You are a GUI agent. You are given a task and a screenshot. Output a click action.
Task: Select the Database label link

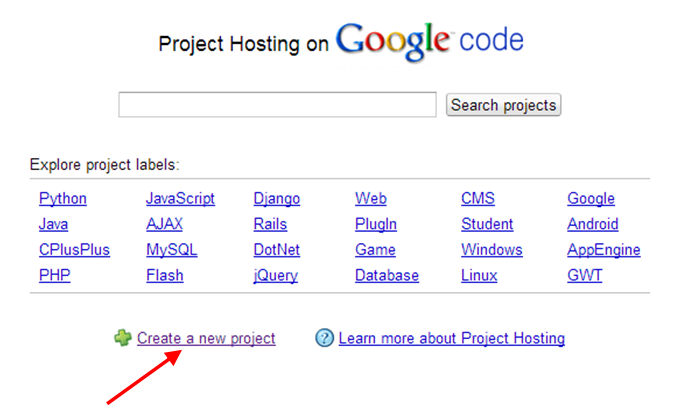point(387,276)
